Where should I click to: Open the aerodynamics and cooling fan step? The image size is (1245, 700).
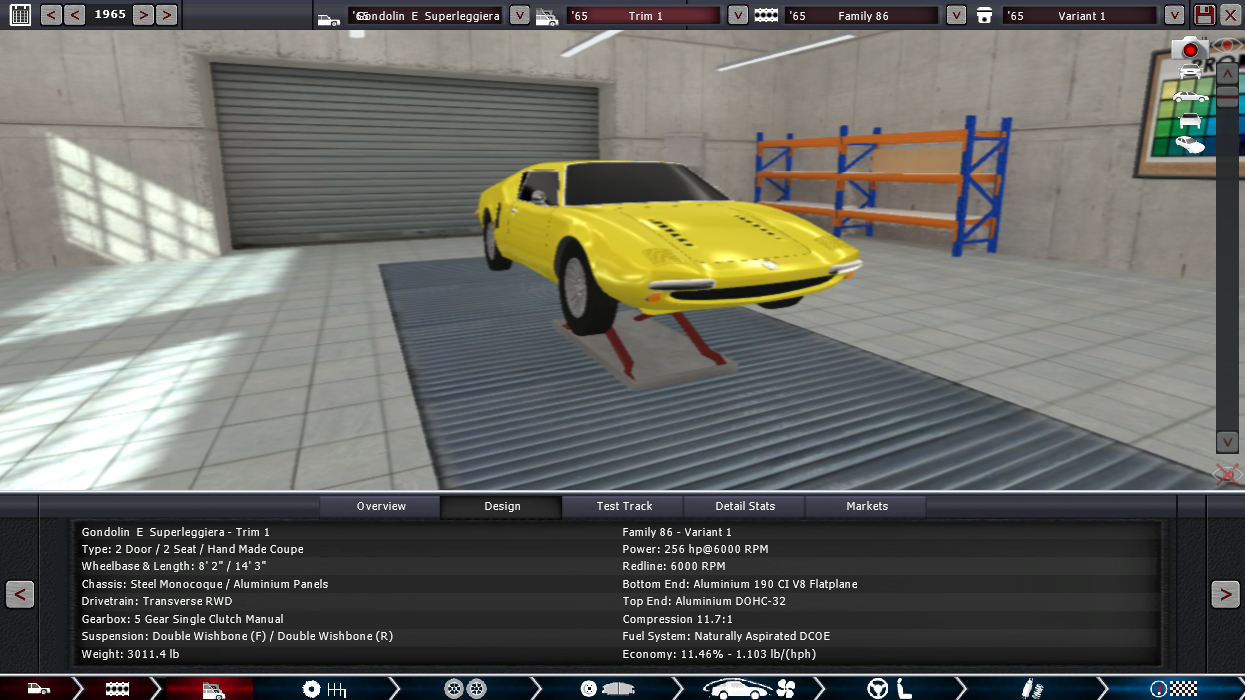pyautogui.click(x=748, y=688)
